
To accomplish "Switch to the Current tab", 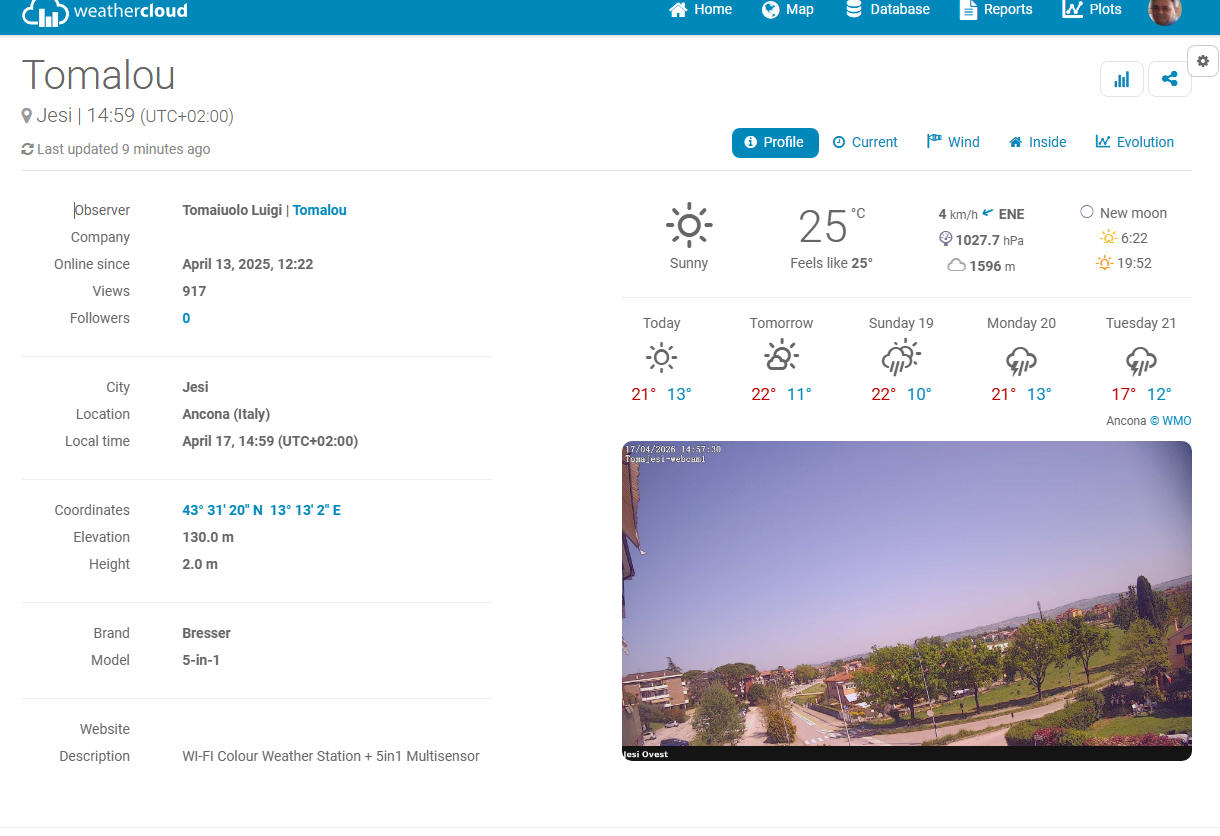I will click(x=865, y=142).
